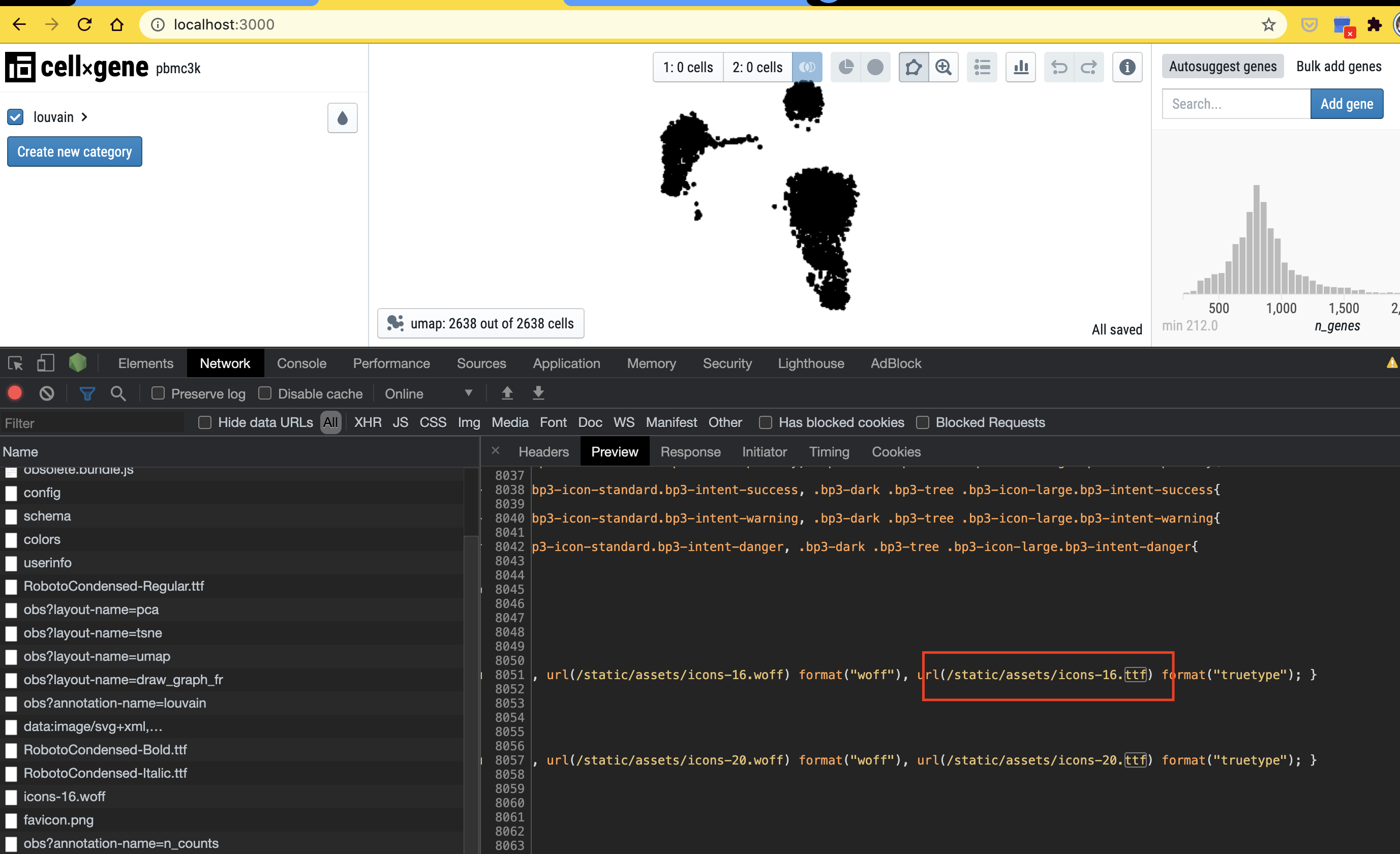Click the louvain color-by droplet icon
The height and width of the screenshot is (854, 1400).
pos(342,117)
